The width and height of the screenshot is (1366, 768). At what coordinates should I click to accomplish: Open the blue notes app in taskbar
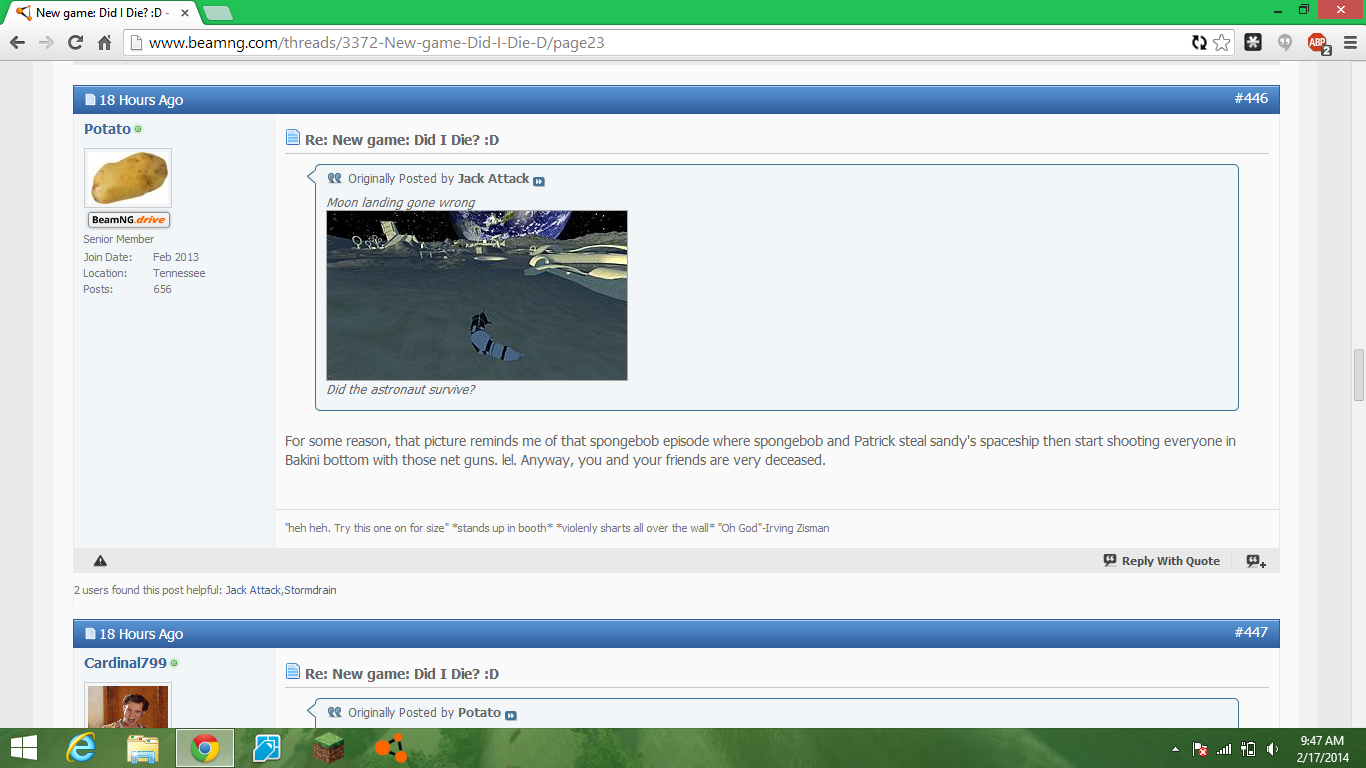tap(267, 748)
